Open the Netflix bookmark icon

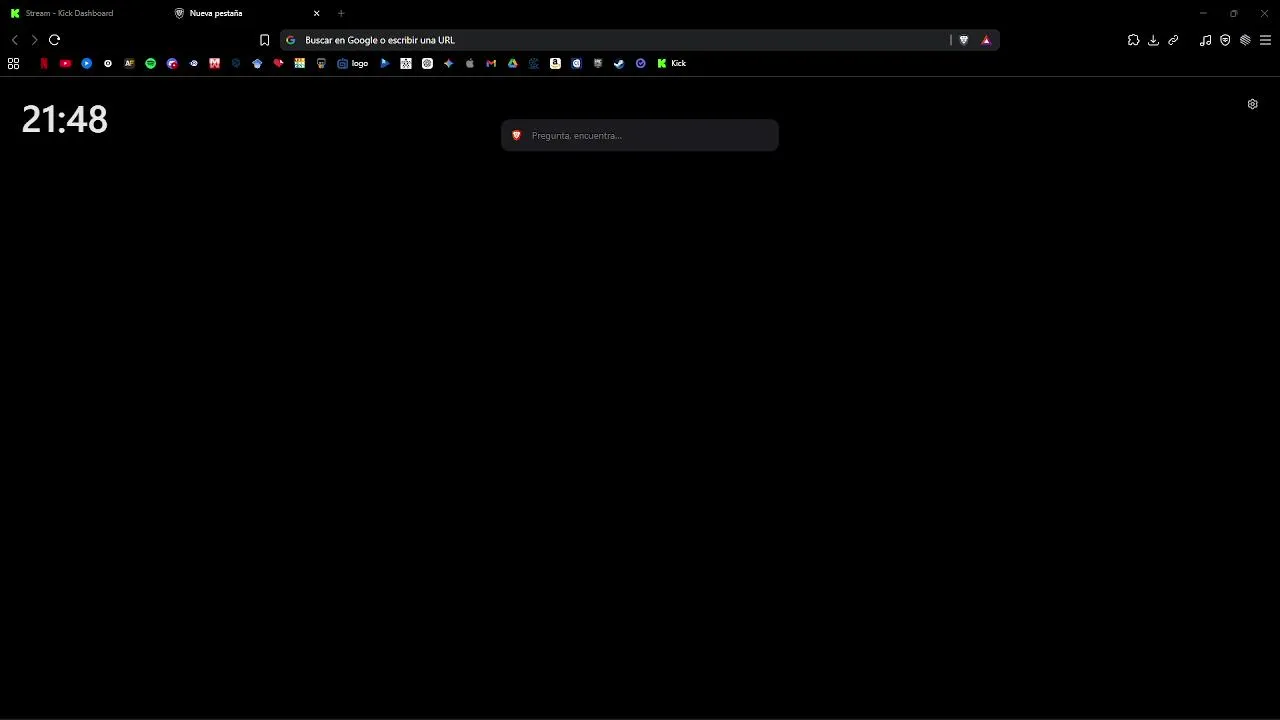44,63
